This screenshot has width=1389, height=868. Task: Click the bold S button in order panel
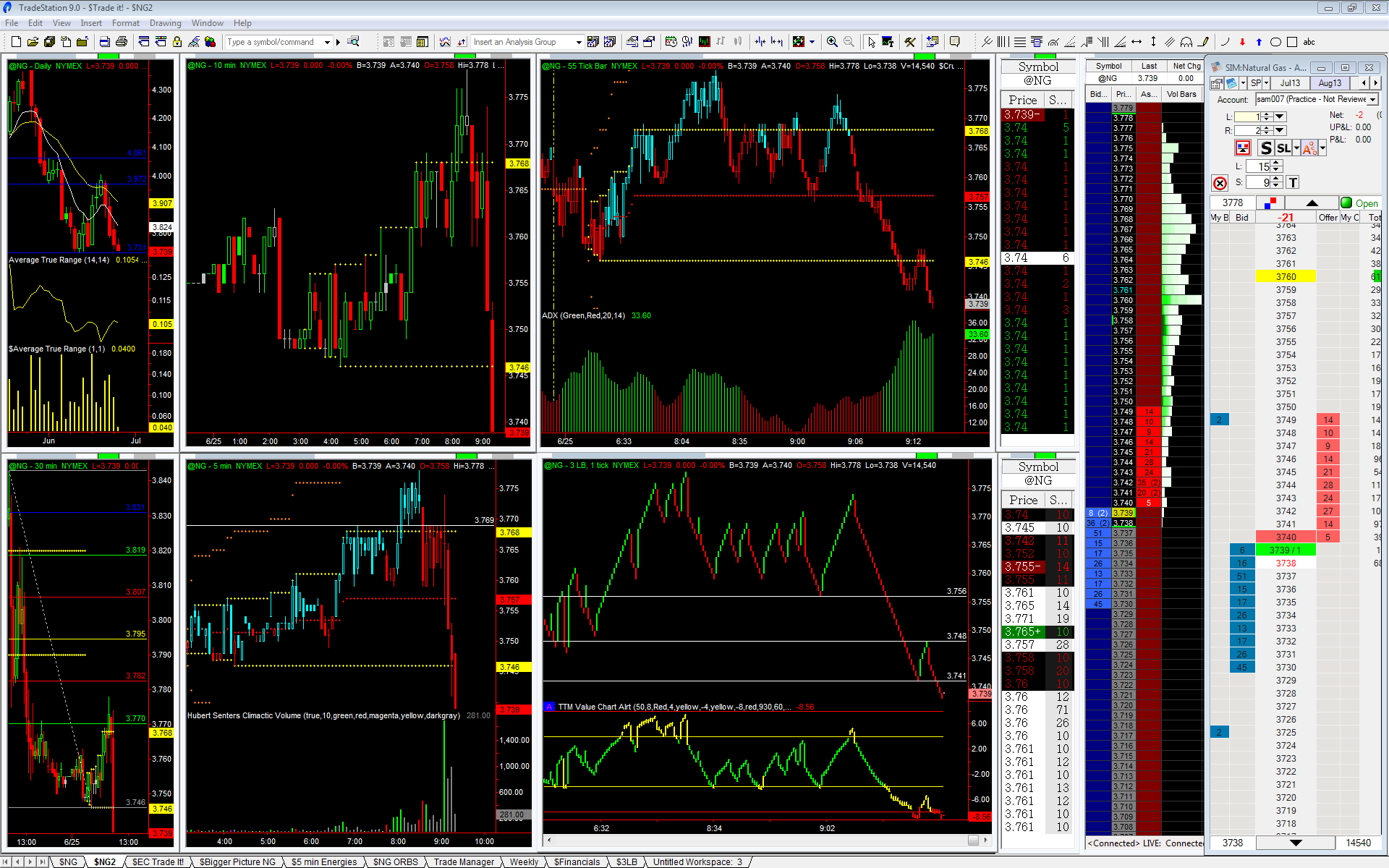[x=1265, y=148]
